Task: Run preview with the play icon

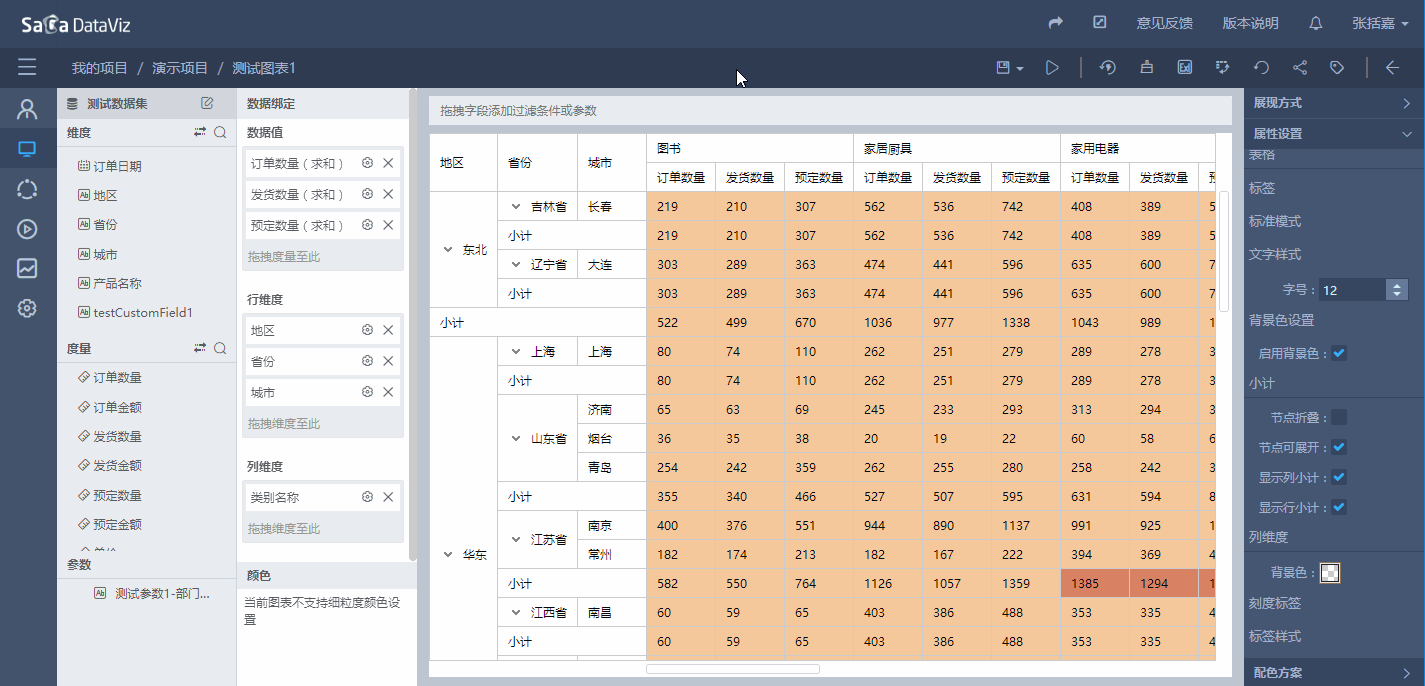Action: tap(1053, 67)
